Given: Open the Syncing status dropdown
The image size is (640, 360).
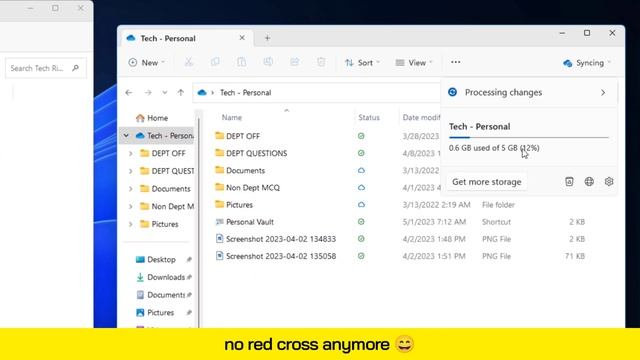Looking at the screenshot, I should pos(587,63).
